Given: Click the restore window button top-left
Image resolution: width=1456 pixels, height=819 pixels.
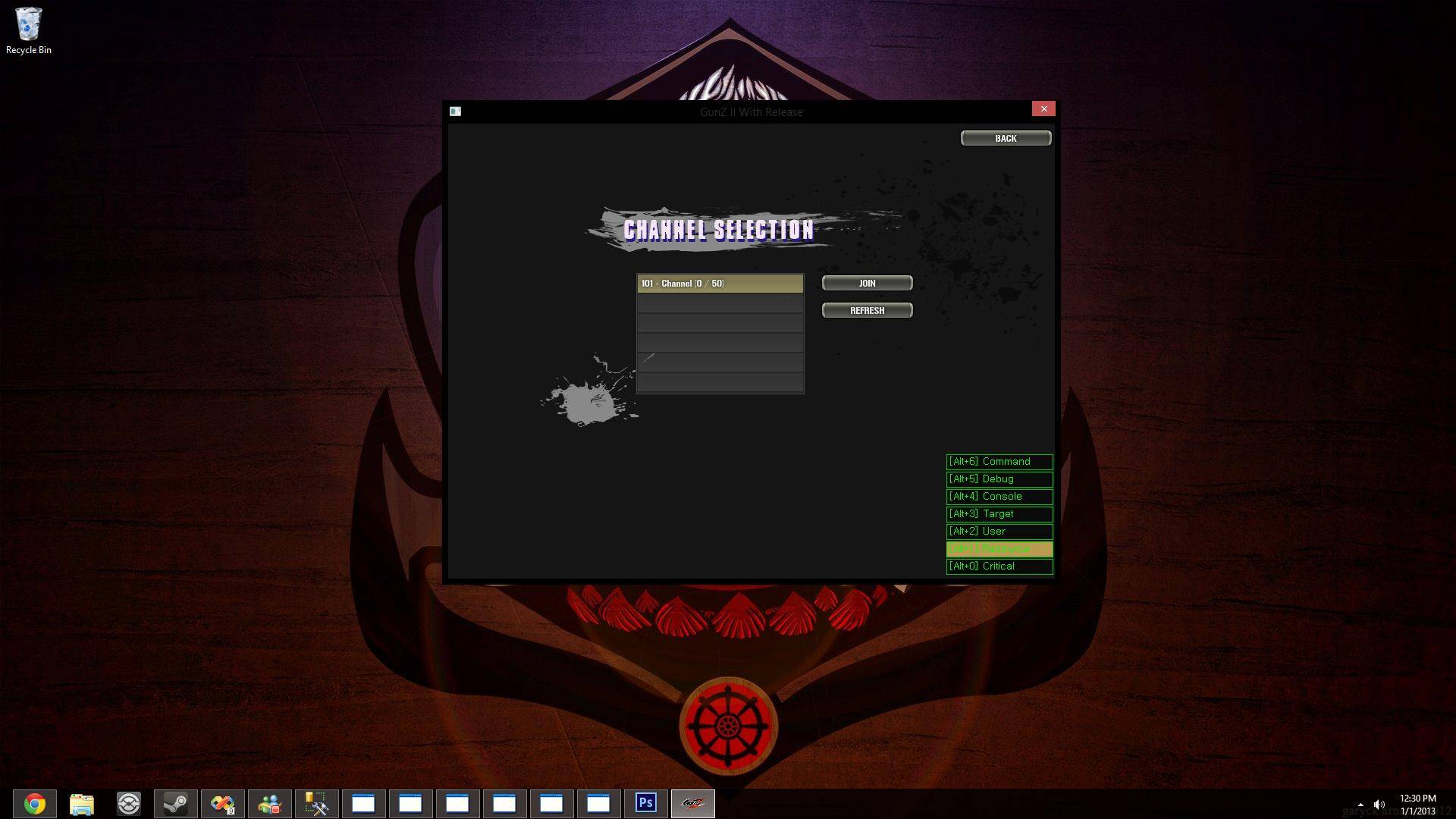Looking at the screenshot, I should point(455,111).
